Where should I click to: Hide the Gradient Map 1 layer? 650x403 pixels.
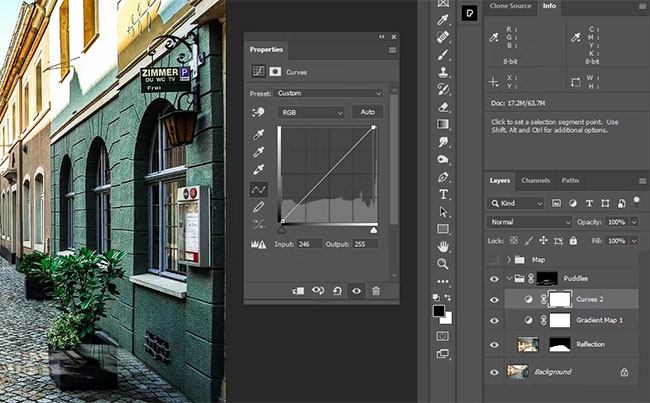(494, 320)
